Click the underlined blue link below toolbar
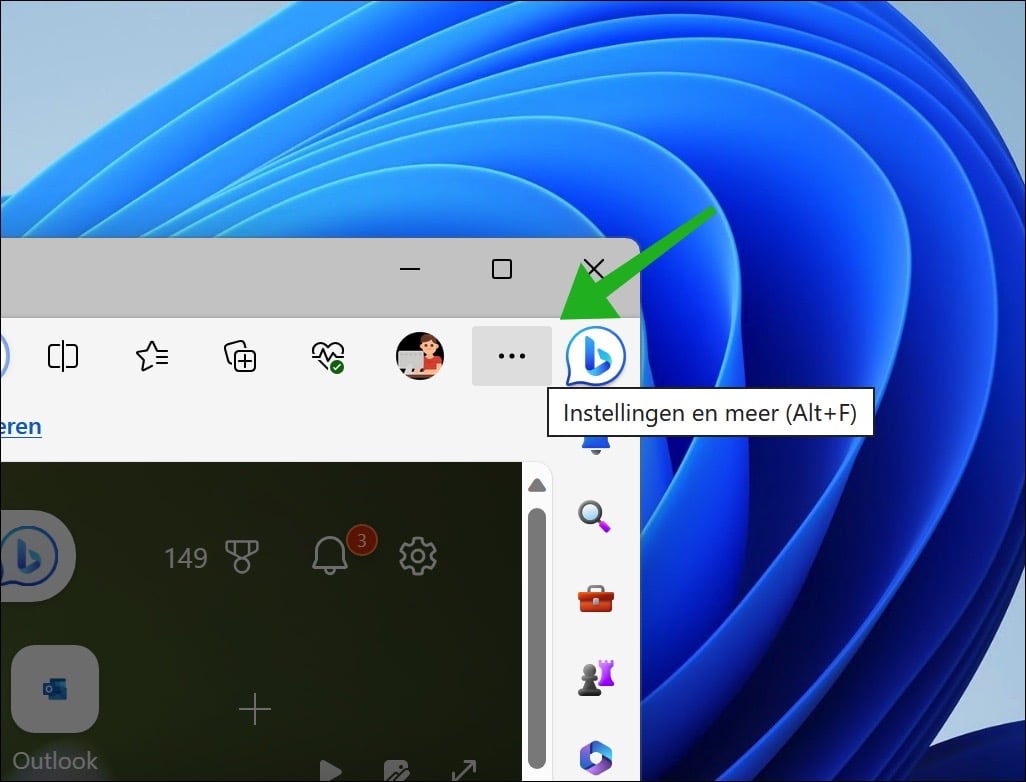Viewport: 1026px width, 782px height. (20, 427)
